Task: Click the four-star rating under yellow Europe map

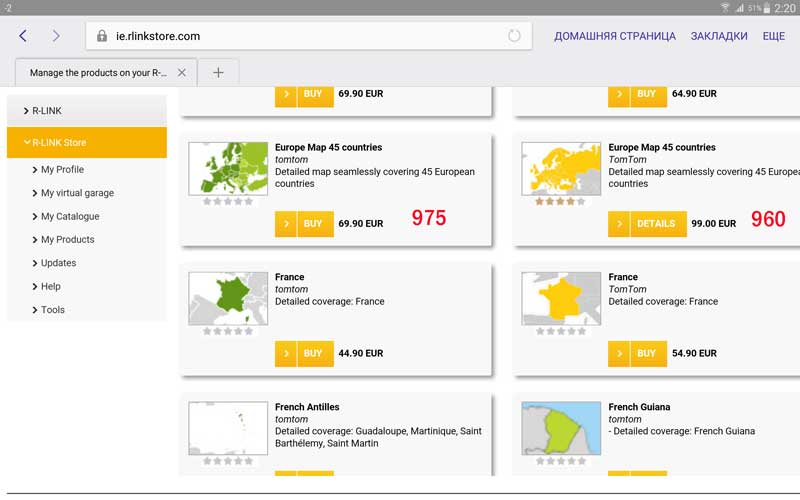Action: coord(560,202)
